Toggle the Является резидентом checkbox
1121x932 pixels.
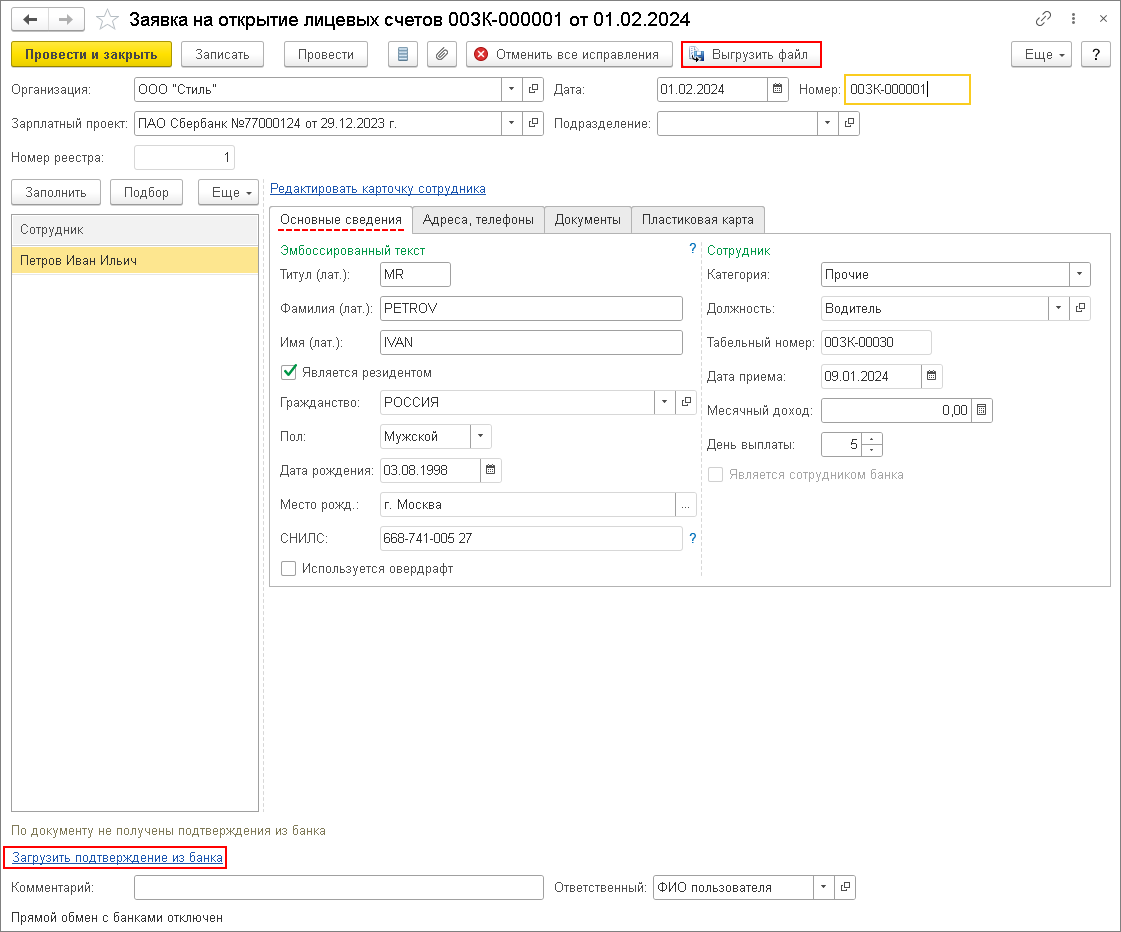point(290,372)
